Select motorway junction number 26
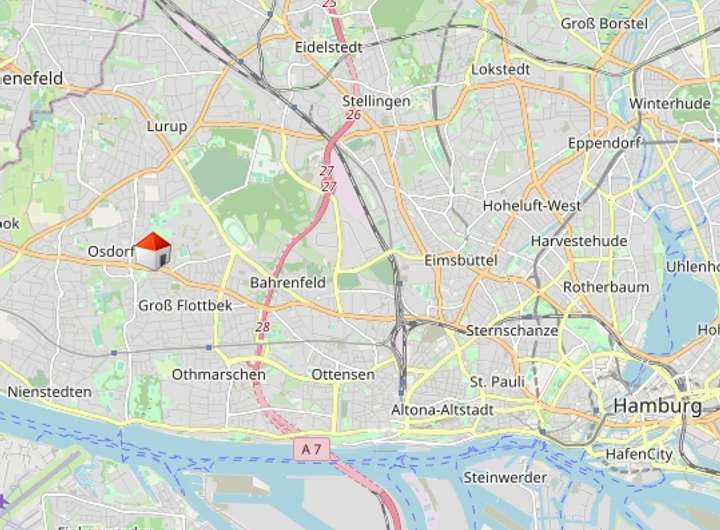Image resolution: width=720 pixels, height=530 pixels. (x=353, y=115)
